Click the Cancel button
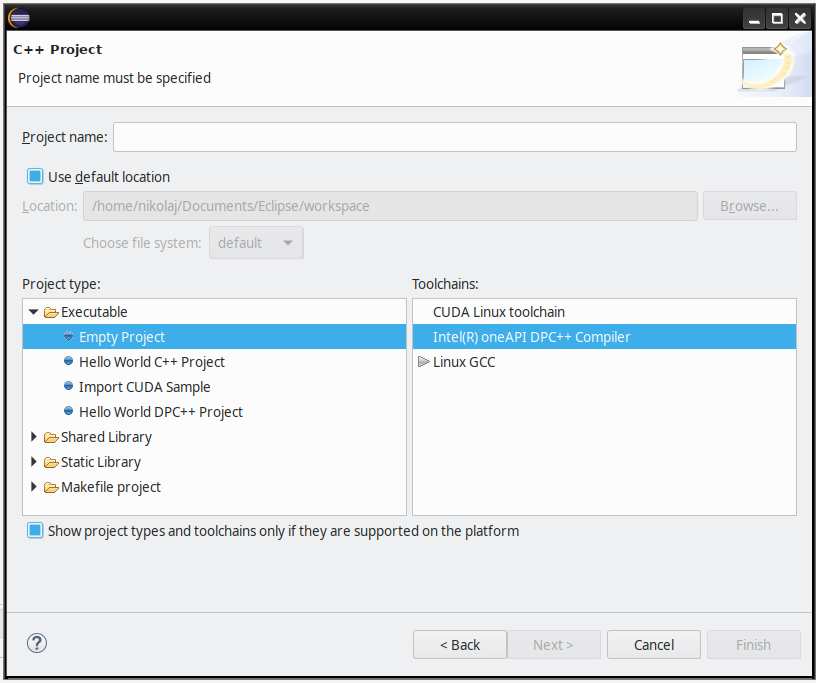Screen dimensions: 816x683 point(654,644)
